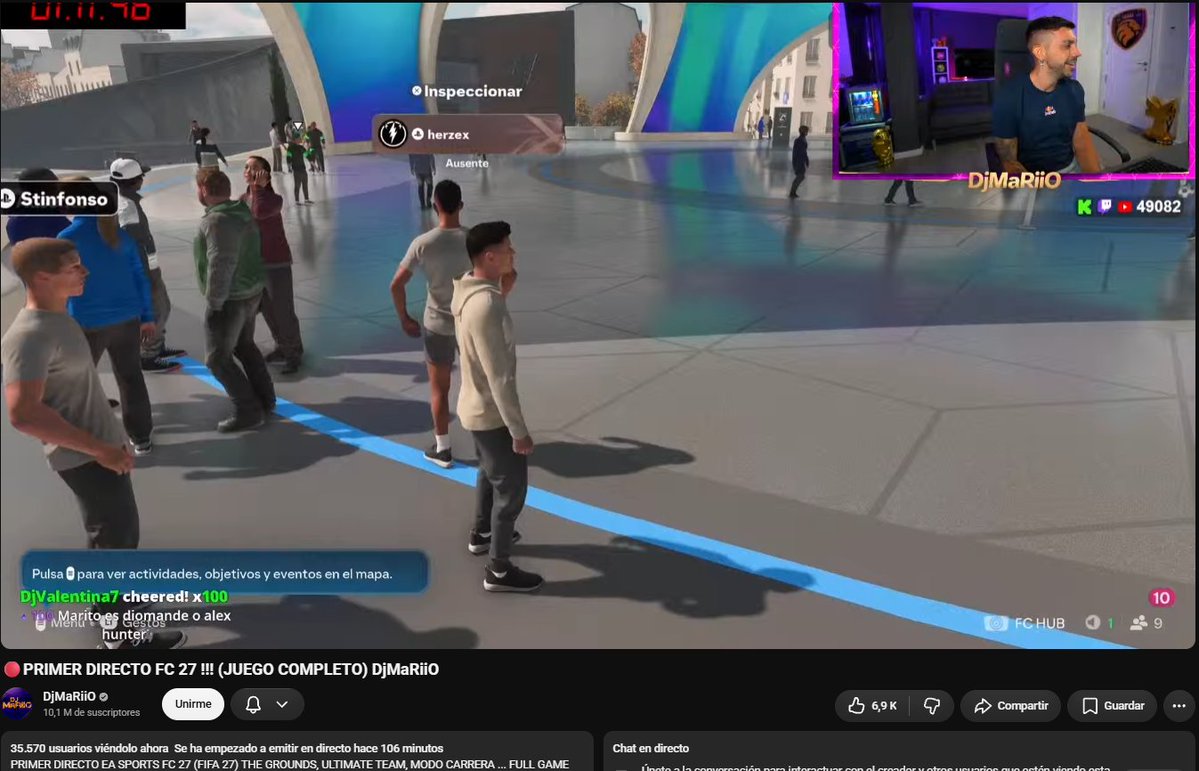Click the channel verified badge
1199x771 pixels.
[x=103, y=697]
